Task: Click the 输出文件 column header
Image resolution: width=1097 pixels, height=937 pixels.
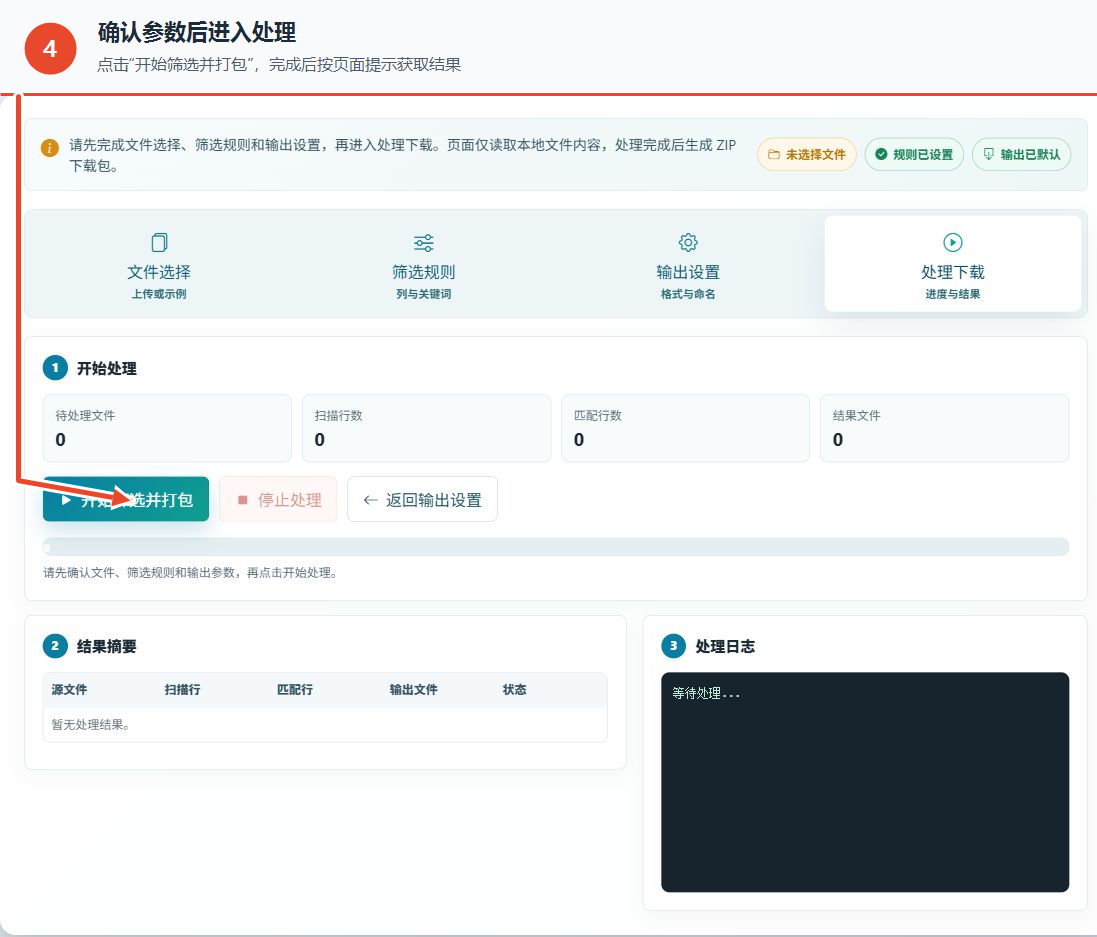Action: pyautogui.click(x=413, y=689)
